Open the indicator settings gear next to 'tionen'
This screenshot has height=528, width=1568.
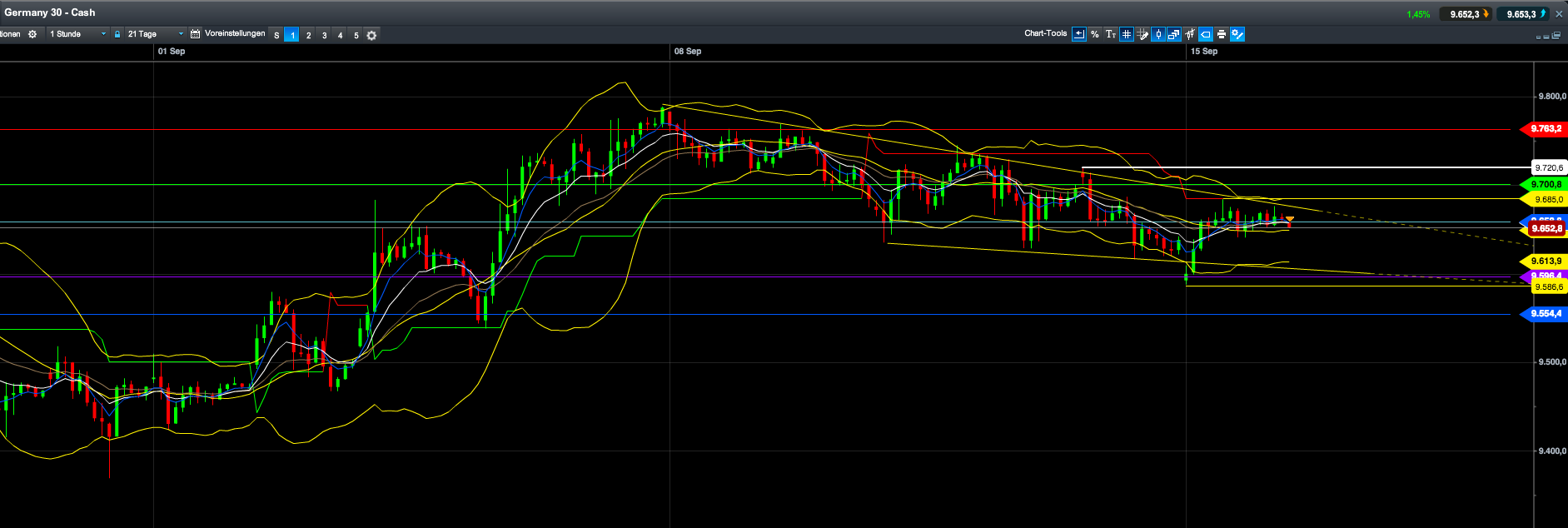click(x=32, y=34)
